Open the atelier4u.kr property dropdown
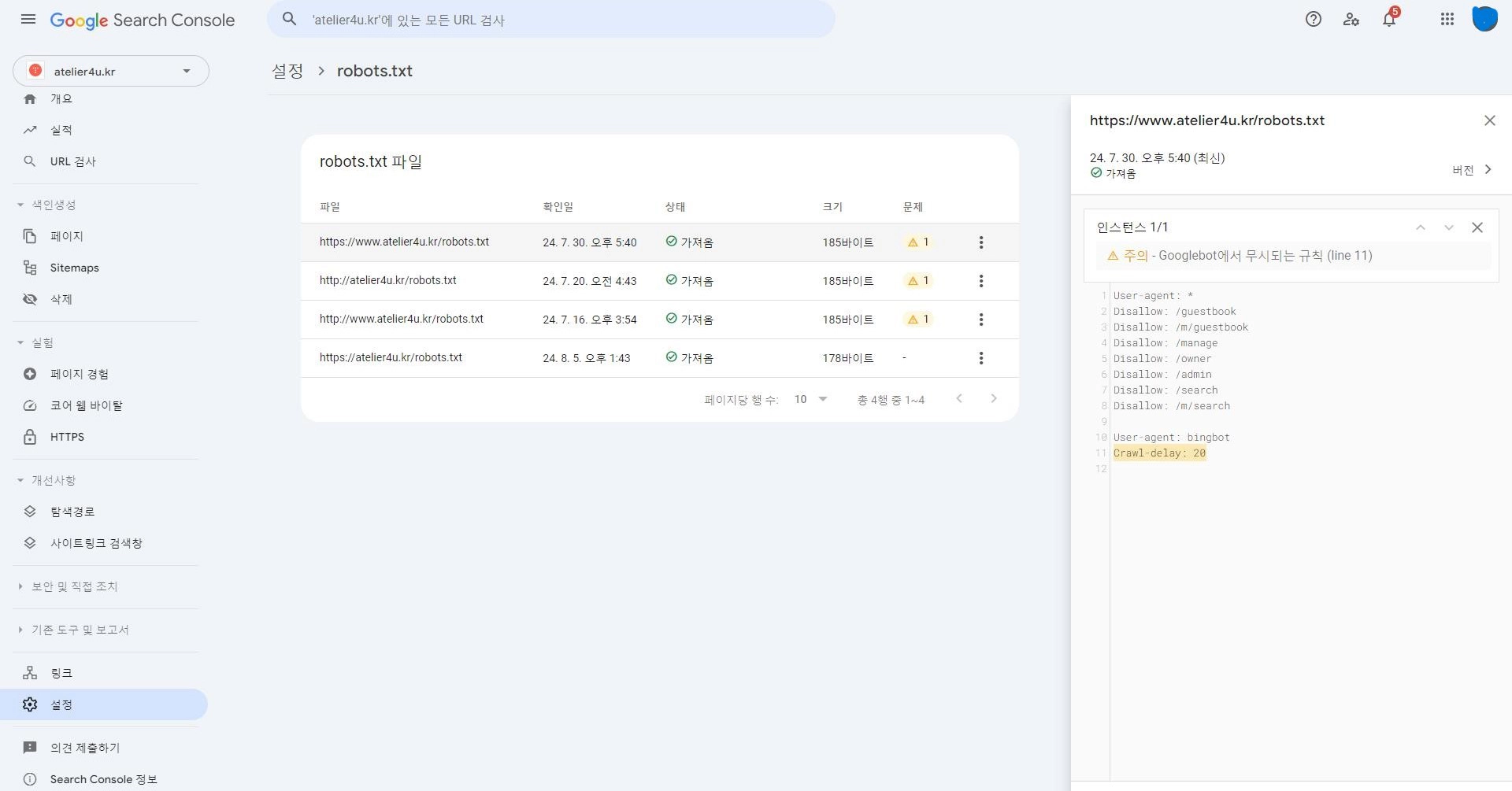1512x791 pixels. pos(111,71)
